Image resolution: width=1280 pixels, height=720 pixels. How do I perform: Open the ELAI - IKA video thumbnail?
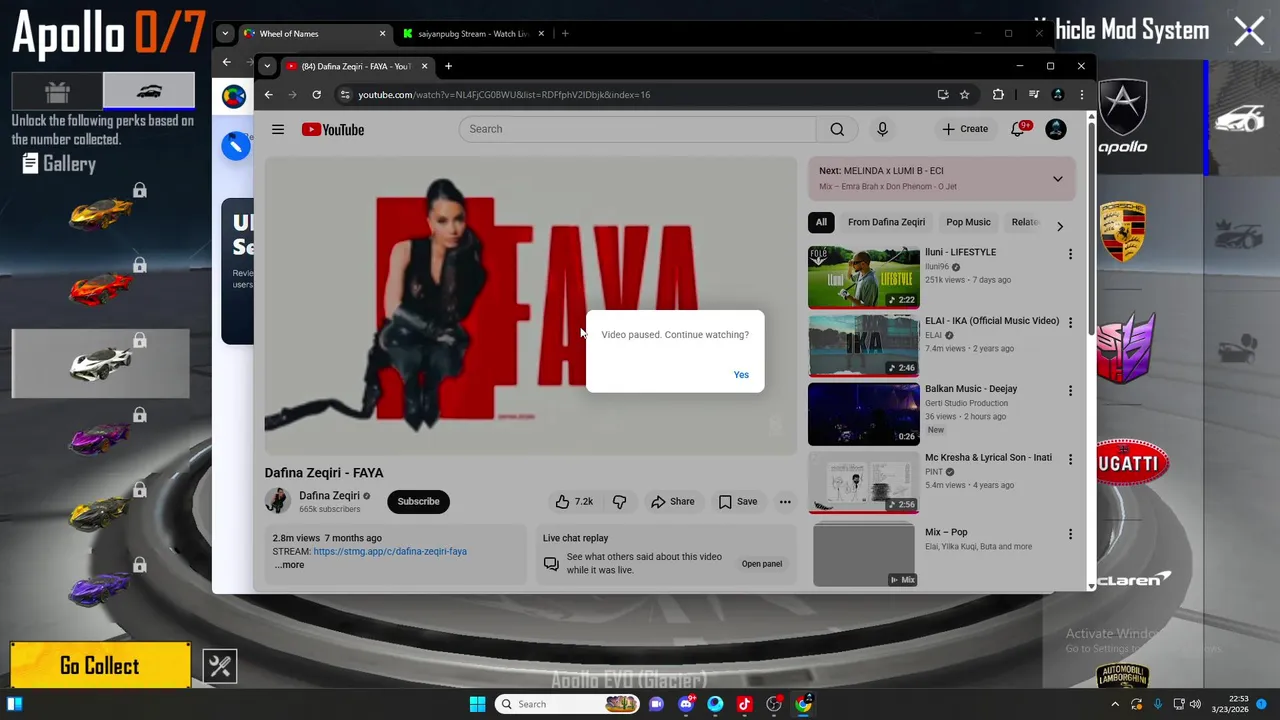(x=863, y=345)
